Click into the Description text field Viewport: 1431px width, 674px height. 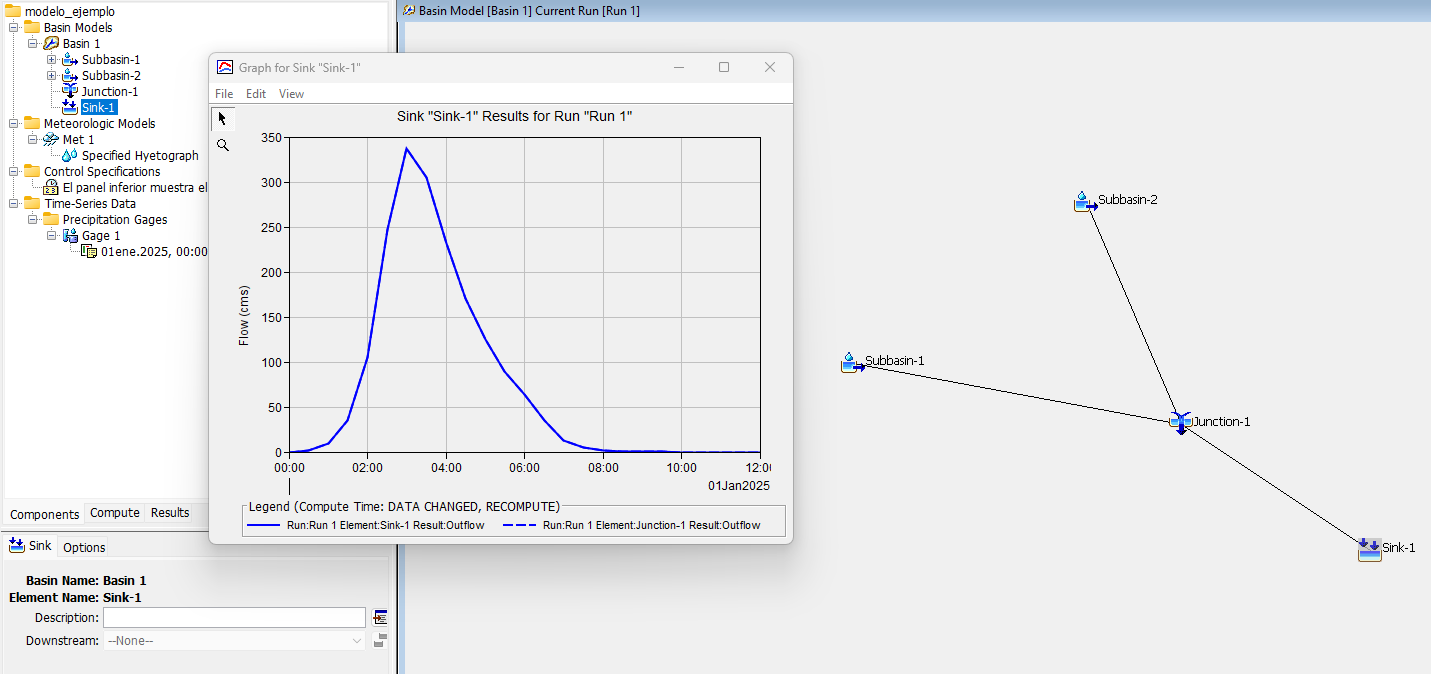coord(234,618)
